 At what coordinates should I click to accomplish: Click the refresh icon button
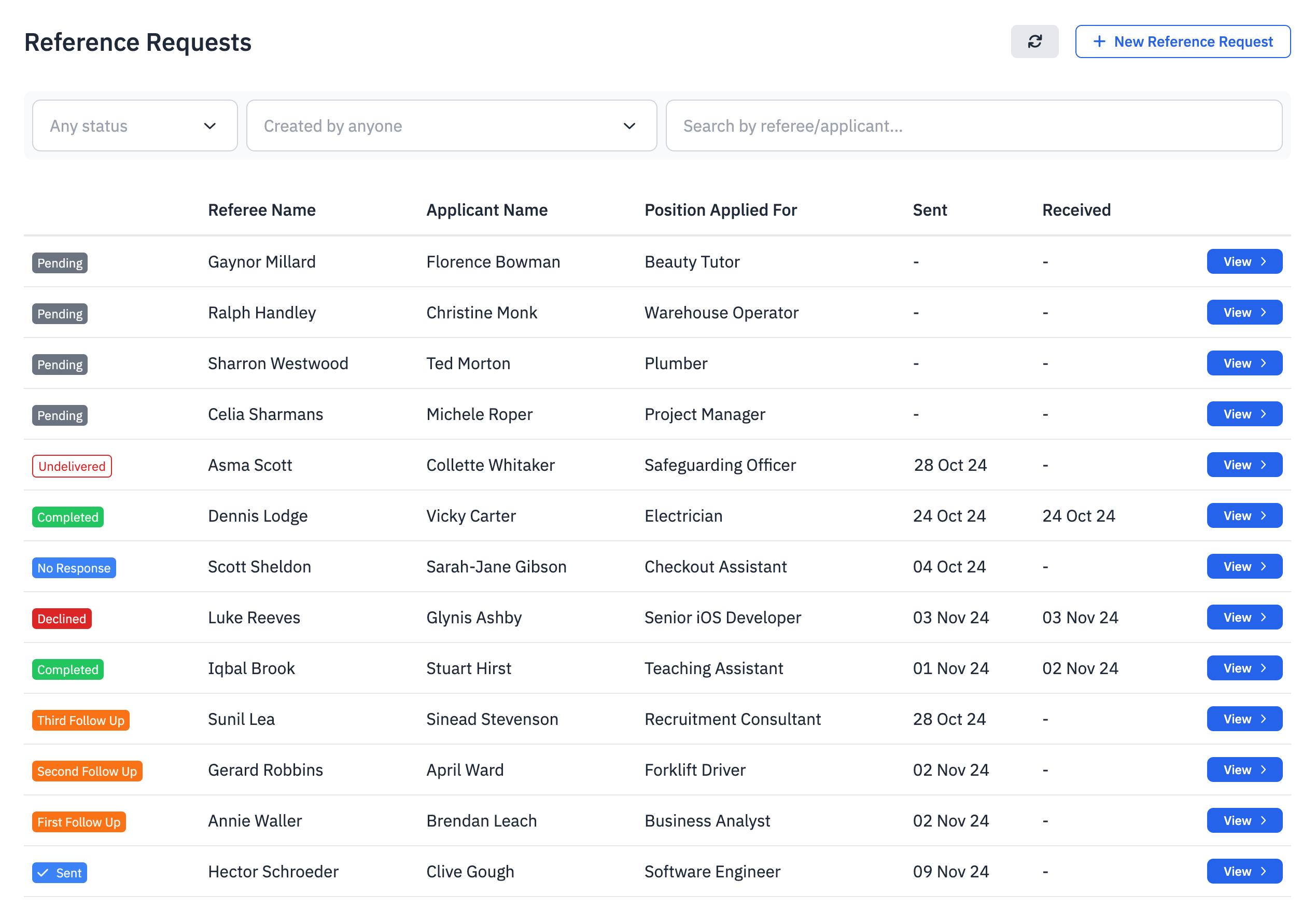tap(1034, 41)
